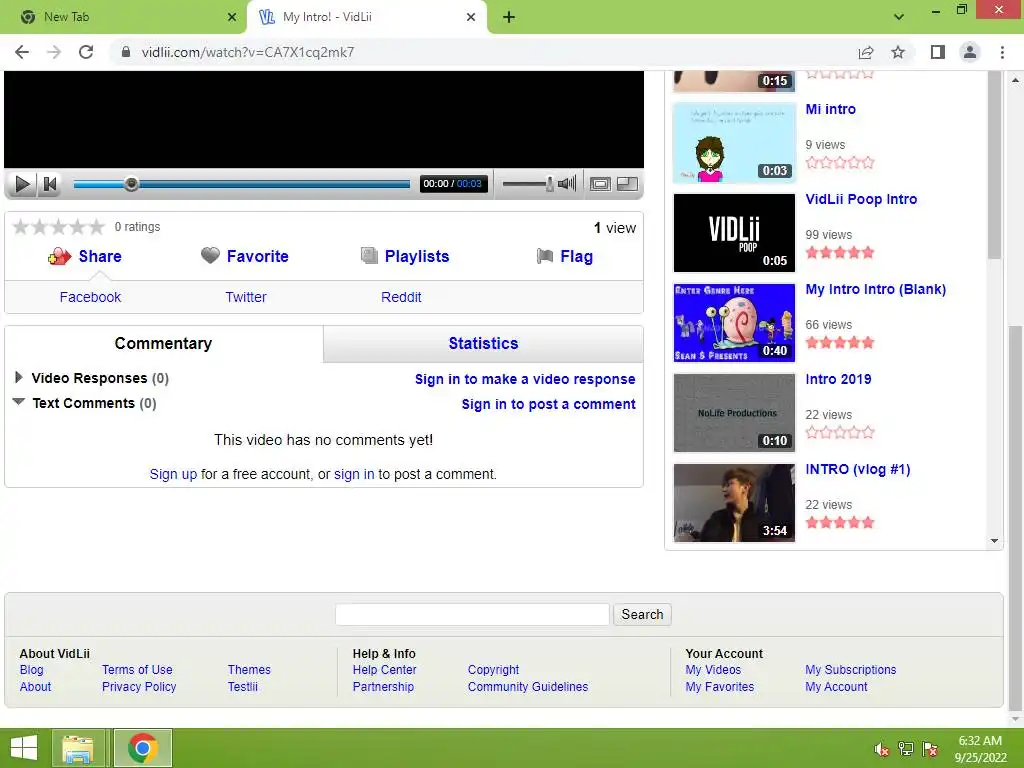
Task: Close the My Intro! - VidLii tab
Action: pos(471,17)
